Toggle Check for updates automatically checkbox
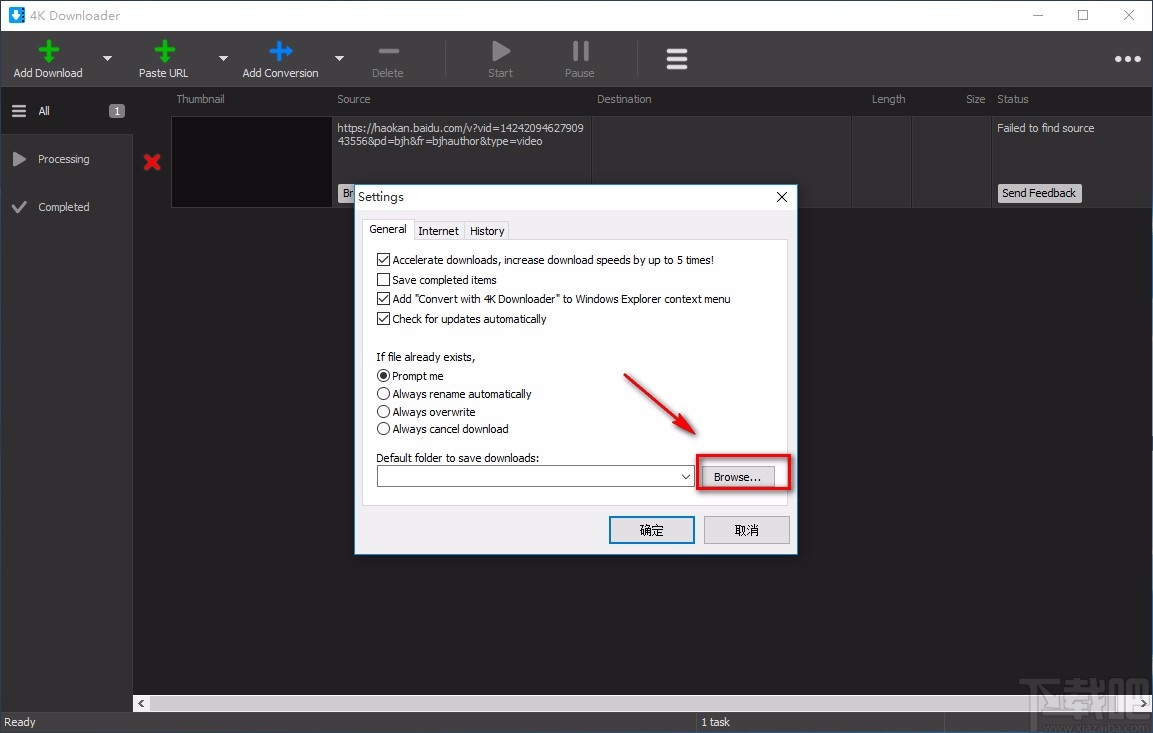 (x=383, y=318)
